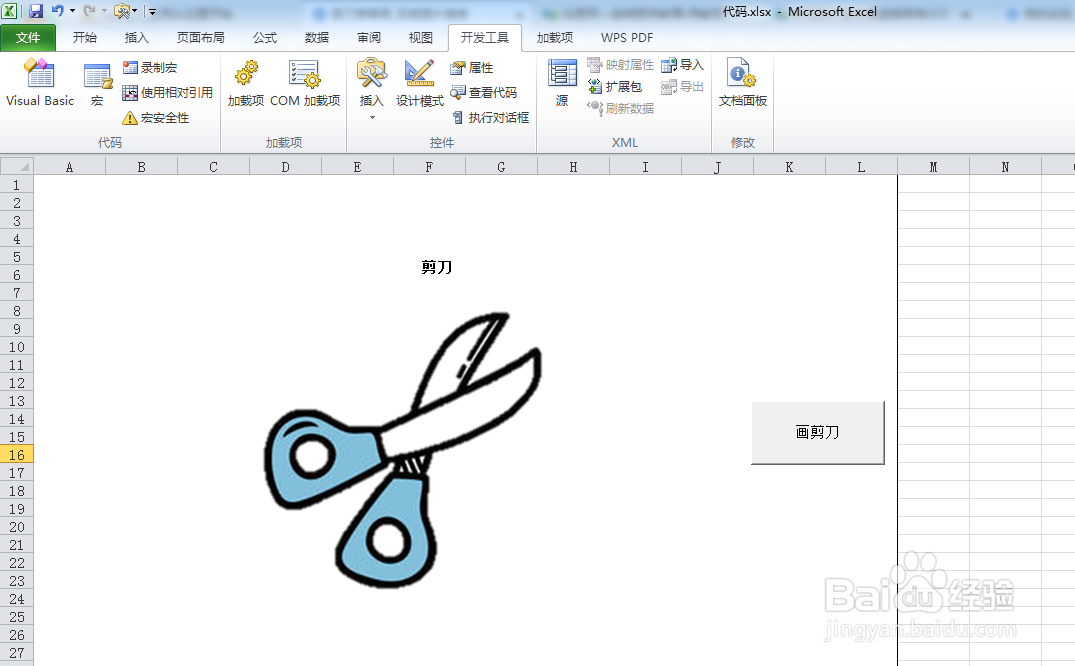The width and height of the screenshot is (1075, 666).
Task: Click the 画剪刀 button on the sheet
Action: 817,432
